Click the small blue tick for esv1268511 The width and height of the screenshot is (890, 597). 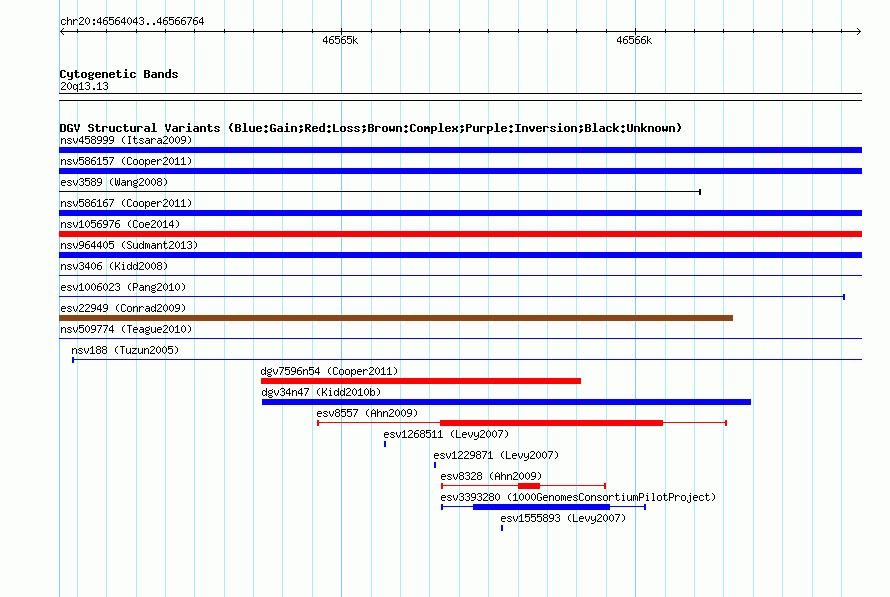tap(385, 444)
